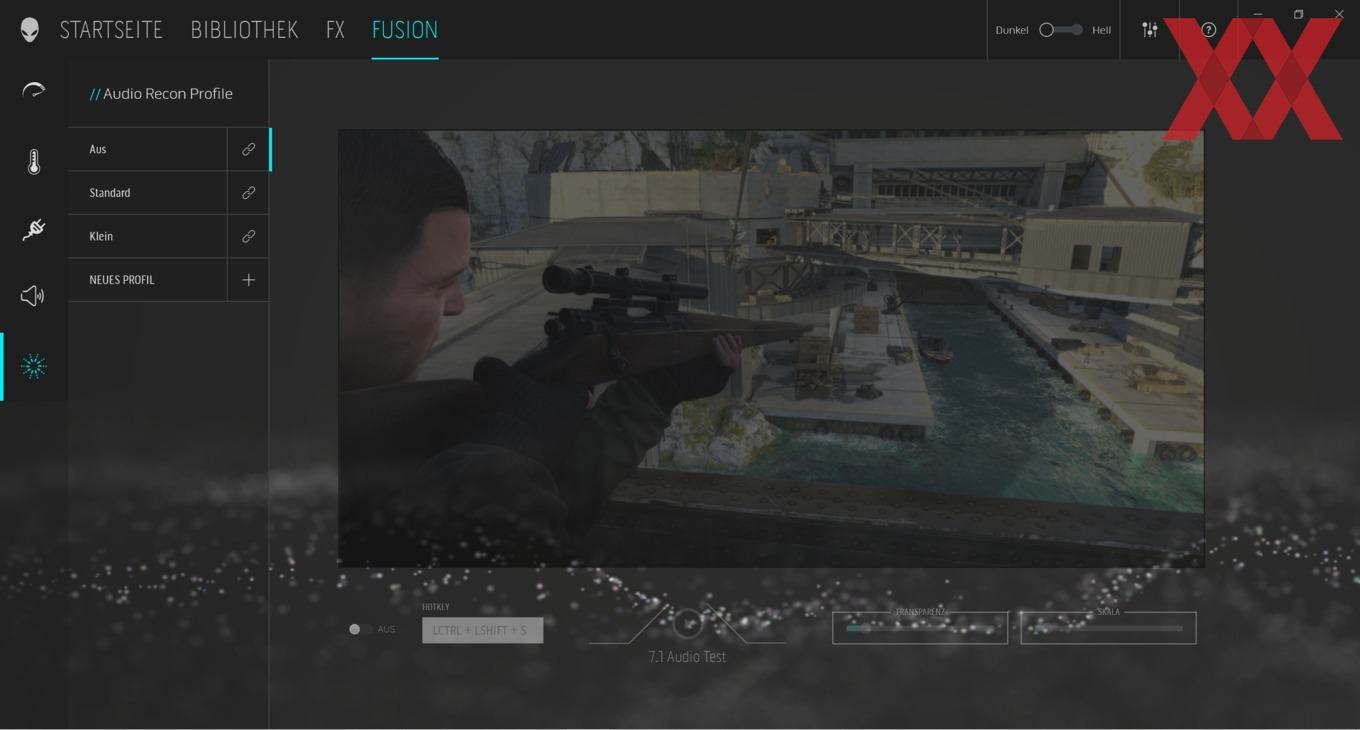
Task: Switch to FX tab
Action: pos(335,30)
